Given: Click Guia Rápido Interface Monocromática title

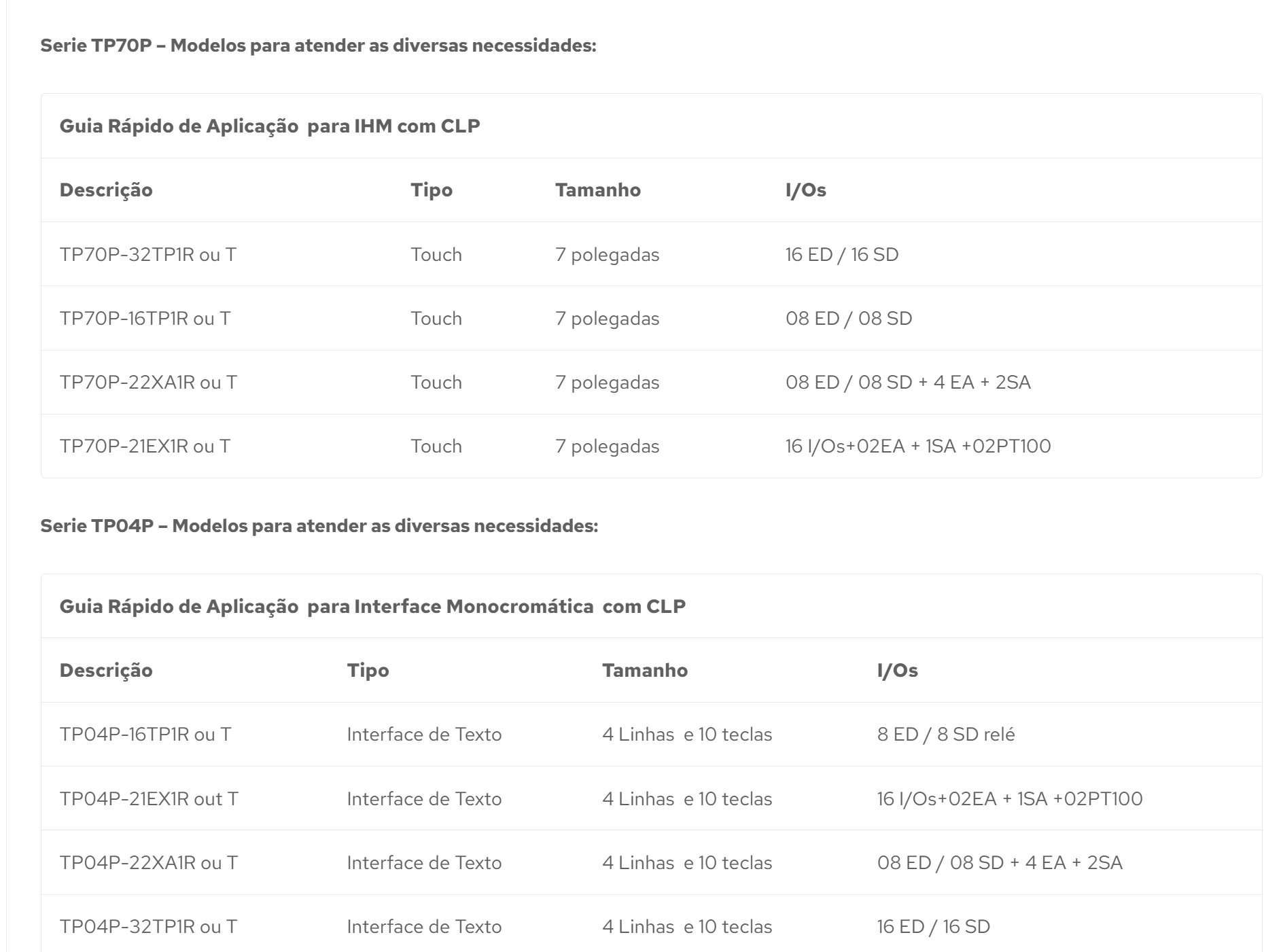Looking at the screenshot, I should coord(372,607).
